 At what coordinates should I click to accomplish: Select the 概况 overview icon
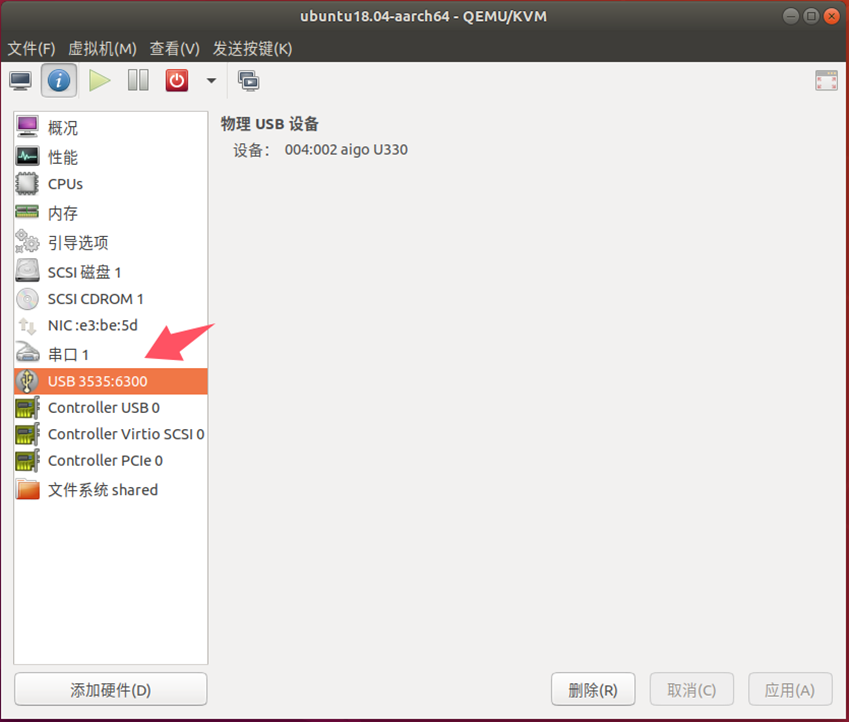point(27,127)
